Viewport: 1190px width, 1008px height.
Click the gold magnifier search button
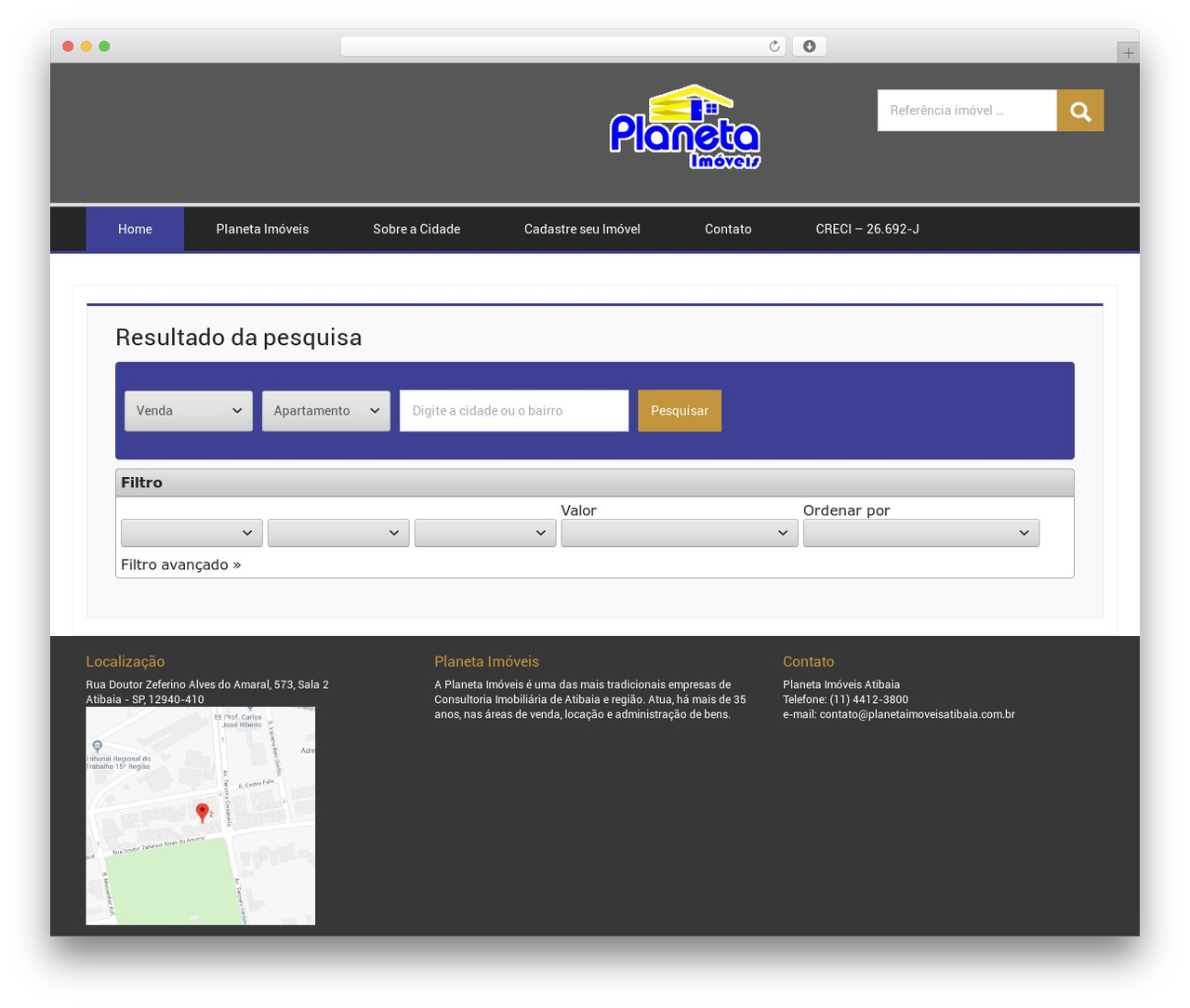click(1080, 111)
